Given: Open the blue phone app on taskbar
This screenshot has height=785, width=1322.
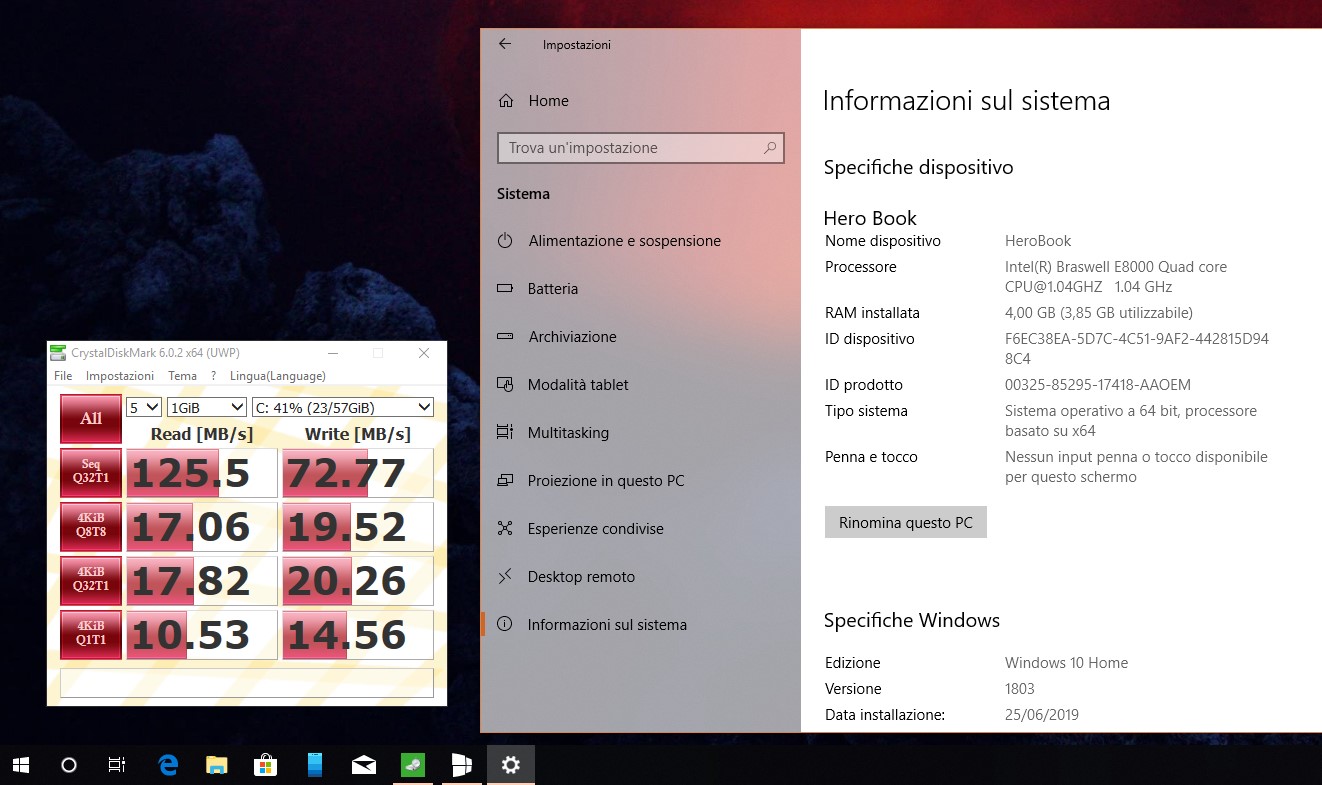Looking at the screenshot, I should (x=315, y=765).
